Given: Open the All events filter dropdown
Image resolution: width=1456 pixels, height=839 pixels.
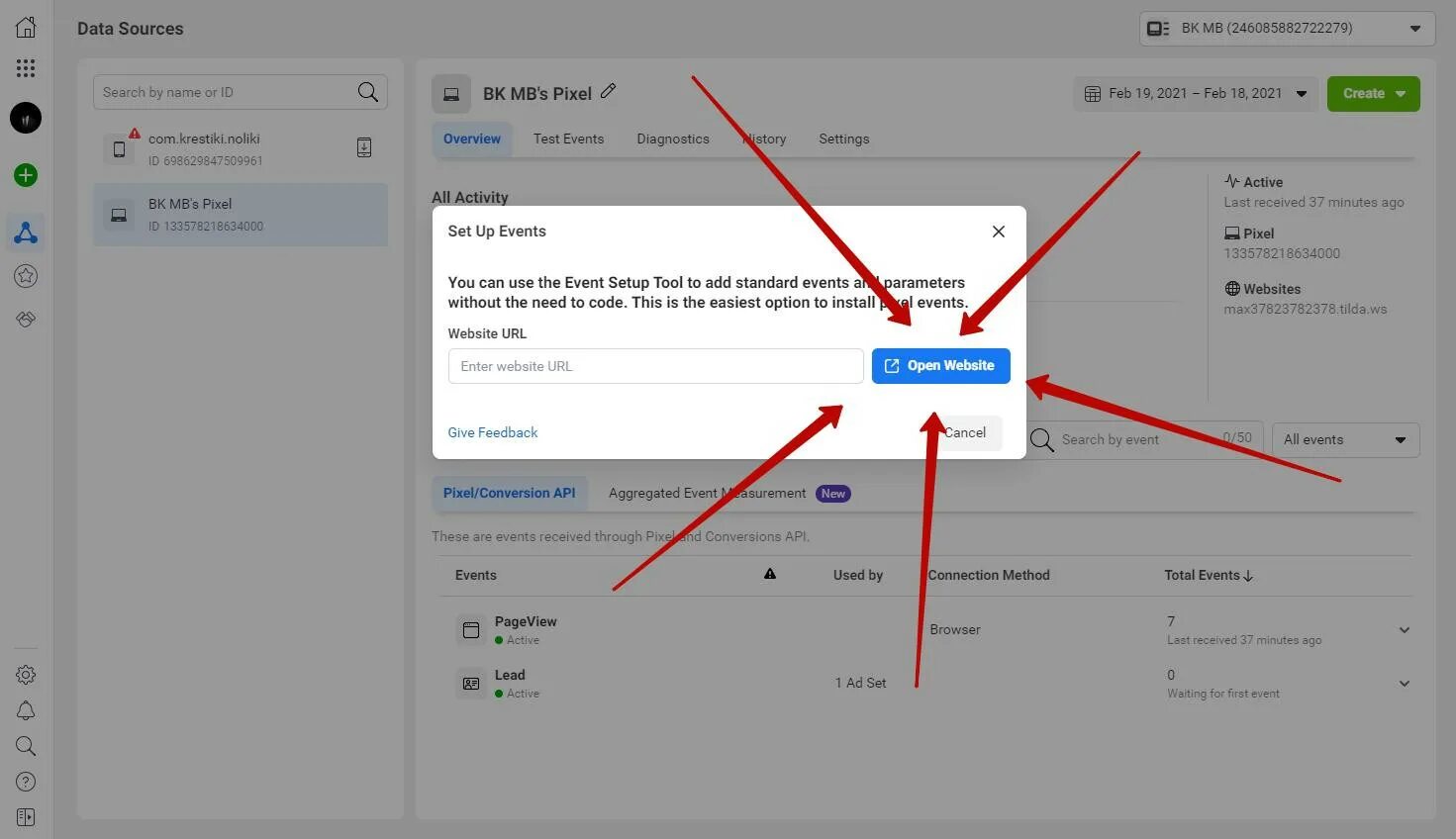Looking at the screenshot, I should tap(1345, 440).
